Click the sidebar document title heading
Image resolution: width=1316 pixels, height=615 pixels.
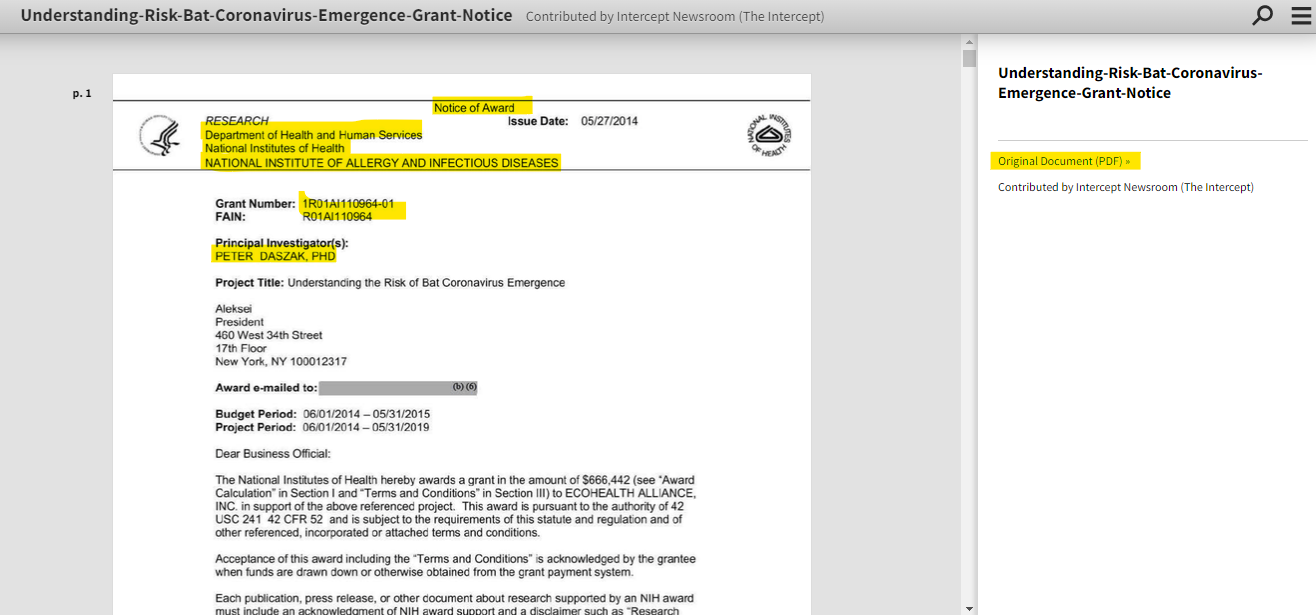coord(1130,83)
